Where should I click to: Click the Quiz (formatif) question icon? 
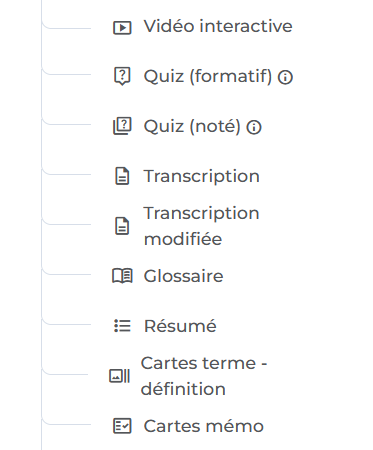(x=122, y=76)
